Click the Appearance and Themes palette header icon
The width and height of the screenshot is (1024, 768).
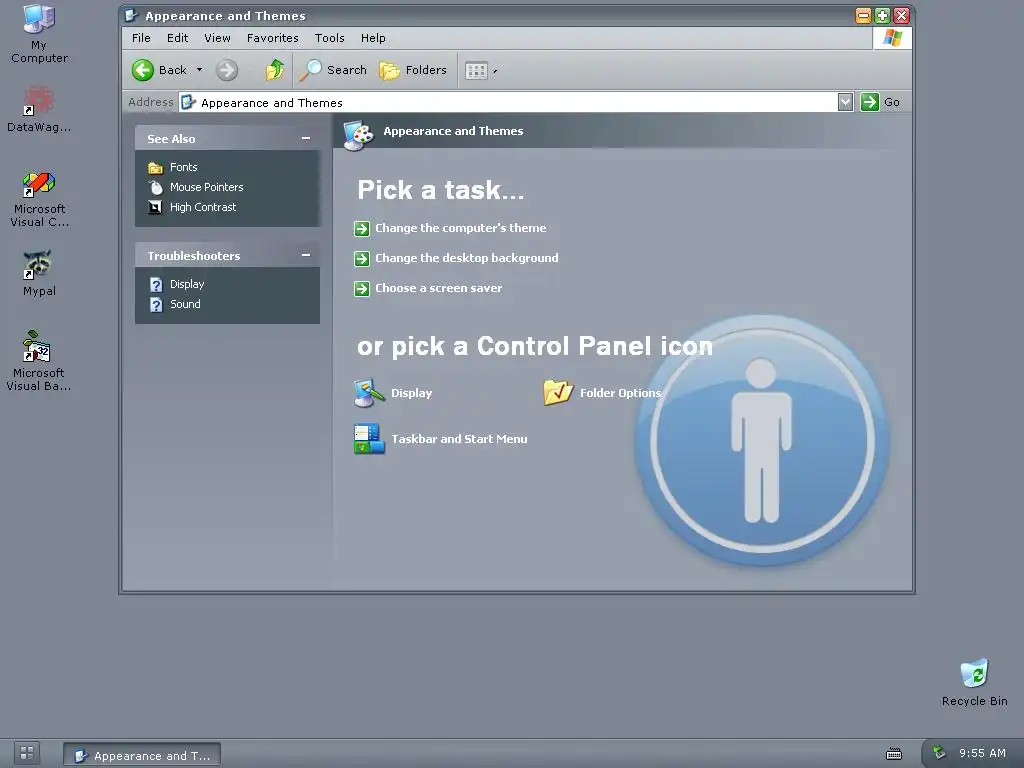tap(359, 135)
